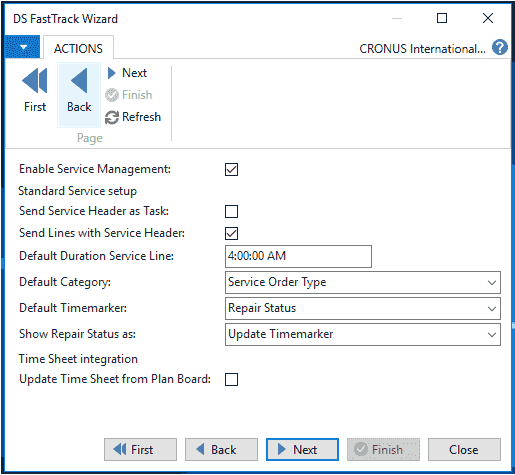The width and height of the screenshot is (515, 475).
Task: Maximize the DS FastTrack Wizard window
Action: click(442, 18)
